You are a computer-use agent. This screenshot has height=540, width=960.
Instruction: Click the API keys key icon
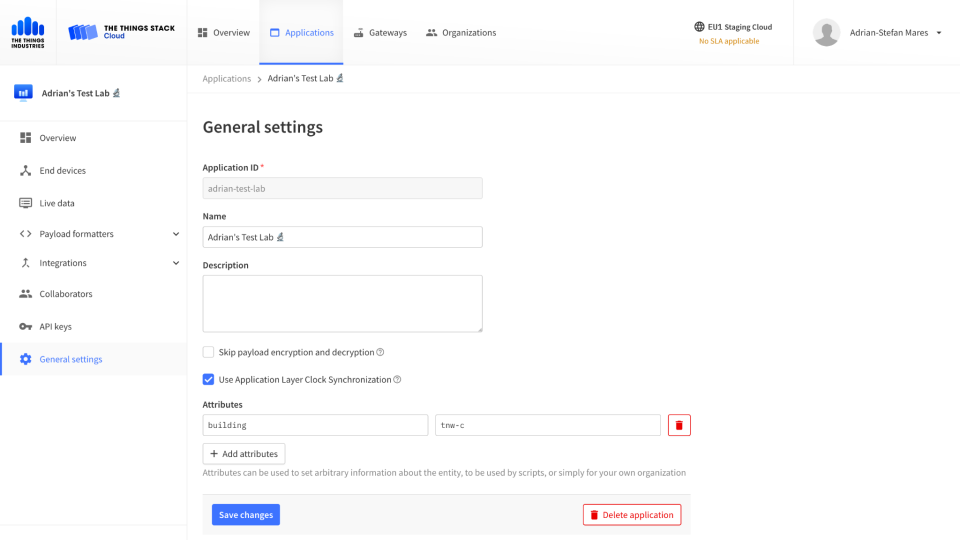(25, 326)
